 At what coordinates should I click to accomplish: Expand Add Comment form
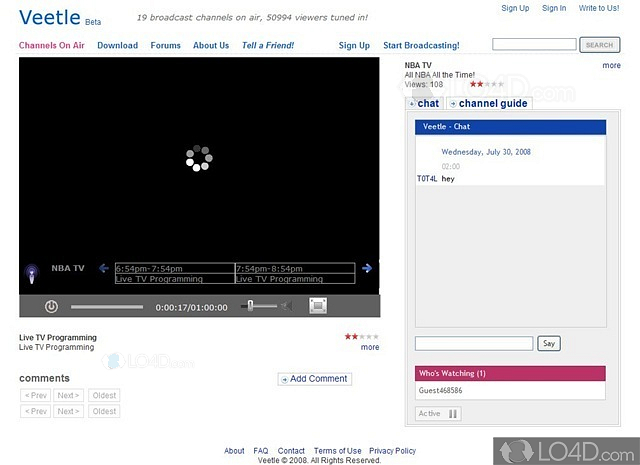(315, 379)
